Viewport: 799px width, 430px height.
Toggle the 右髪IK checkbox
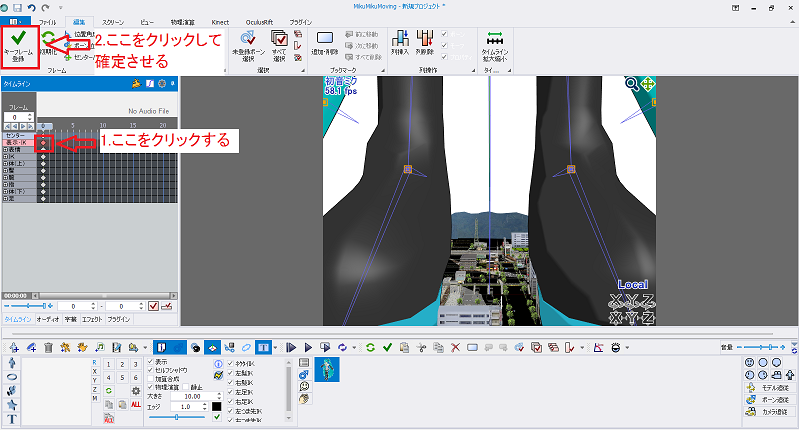click(230, 383)
